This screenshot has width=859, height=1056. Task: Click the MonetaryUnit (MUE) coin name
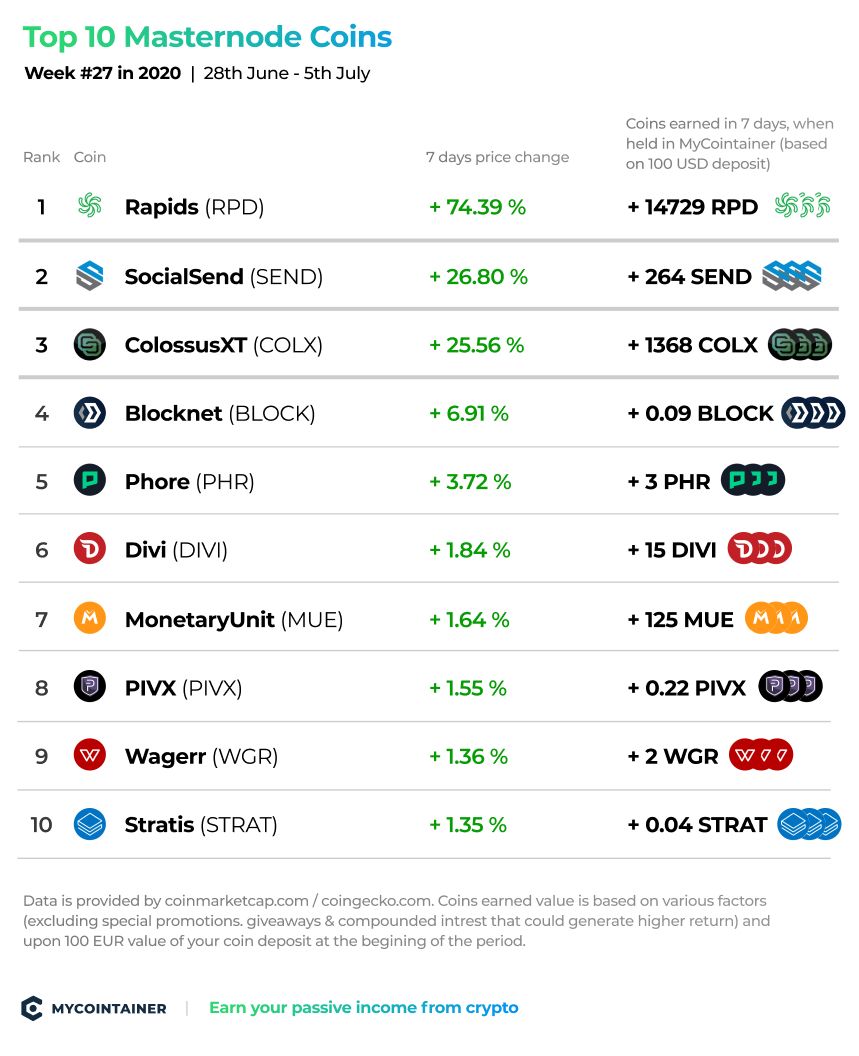[x=234, y=619]
